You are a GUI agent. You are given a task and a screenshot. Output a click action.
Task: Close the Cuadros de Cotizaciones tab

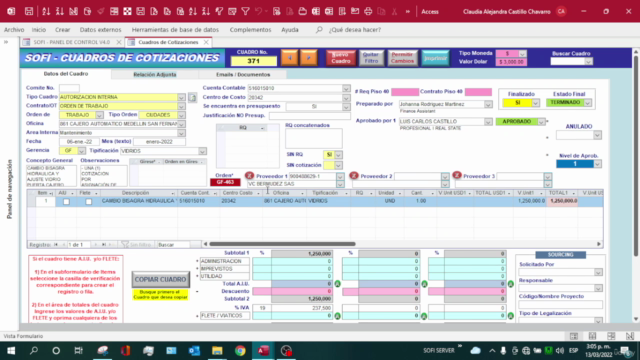[x=206, y=42]
